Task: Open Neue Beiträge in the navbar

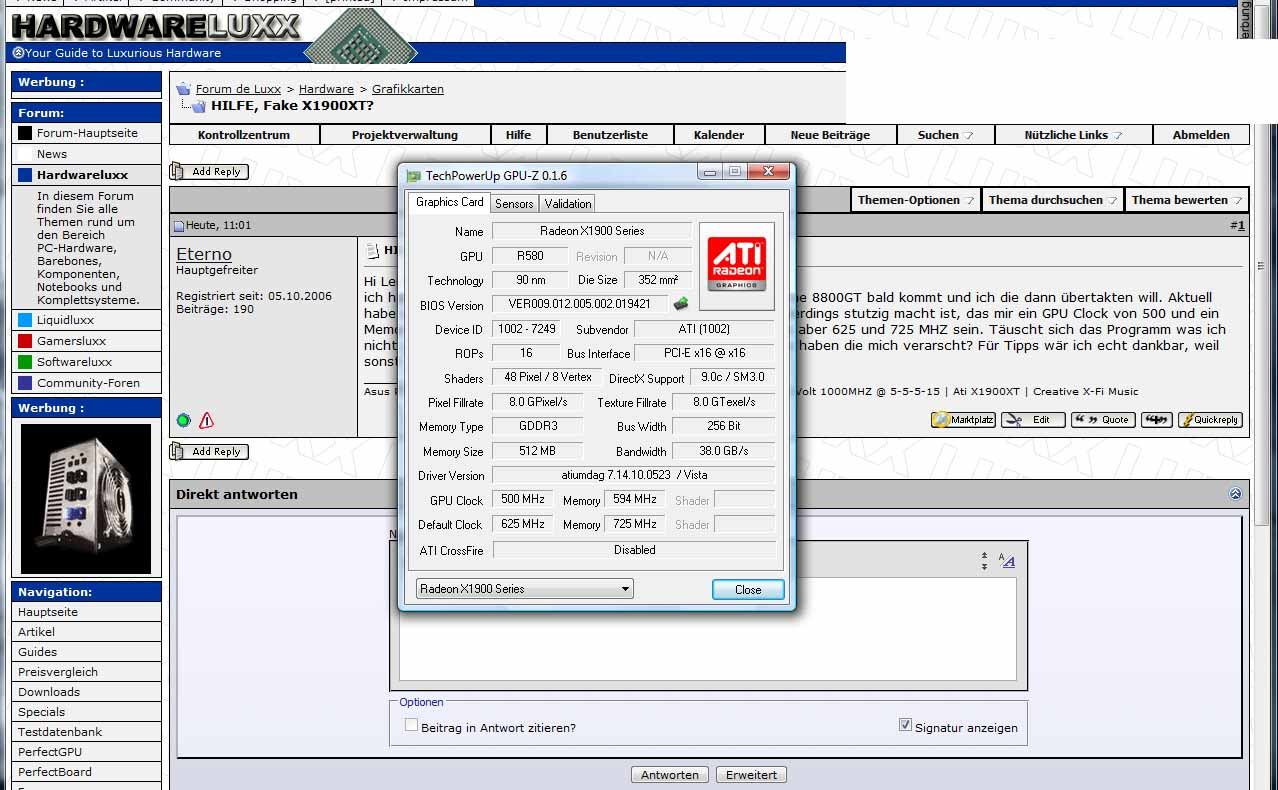Action: pyautogui.click(x=830, y=135)
